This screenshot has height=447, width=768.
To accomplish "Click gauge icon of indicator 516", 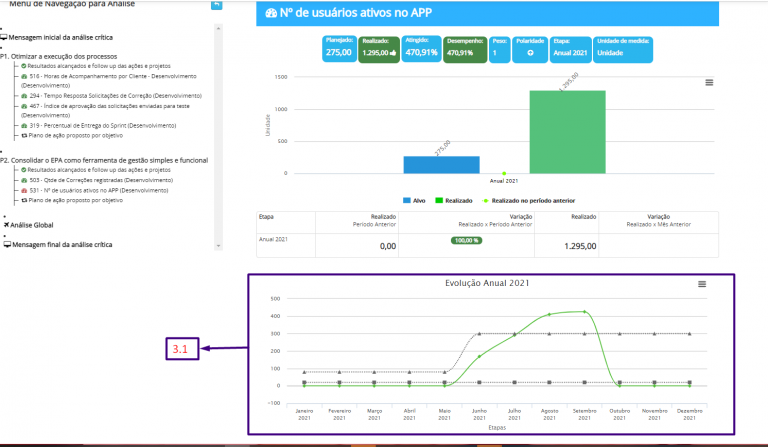I will pos(24,76).
